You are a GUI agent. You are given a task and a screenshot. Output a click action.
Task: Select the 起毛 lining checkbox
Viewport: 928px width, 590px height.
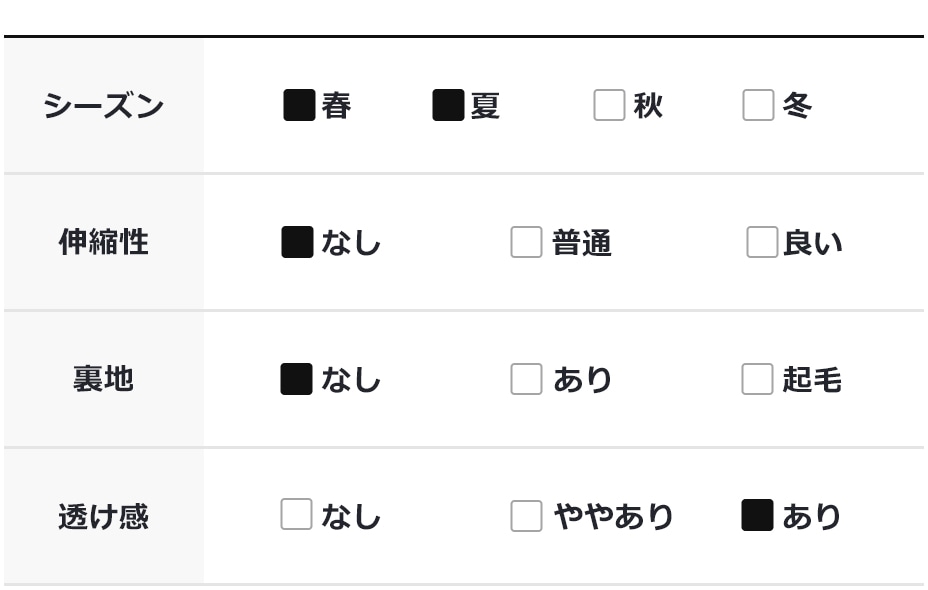(757, 379)
